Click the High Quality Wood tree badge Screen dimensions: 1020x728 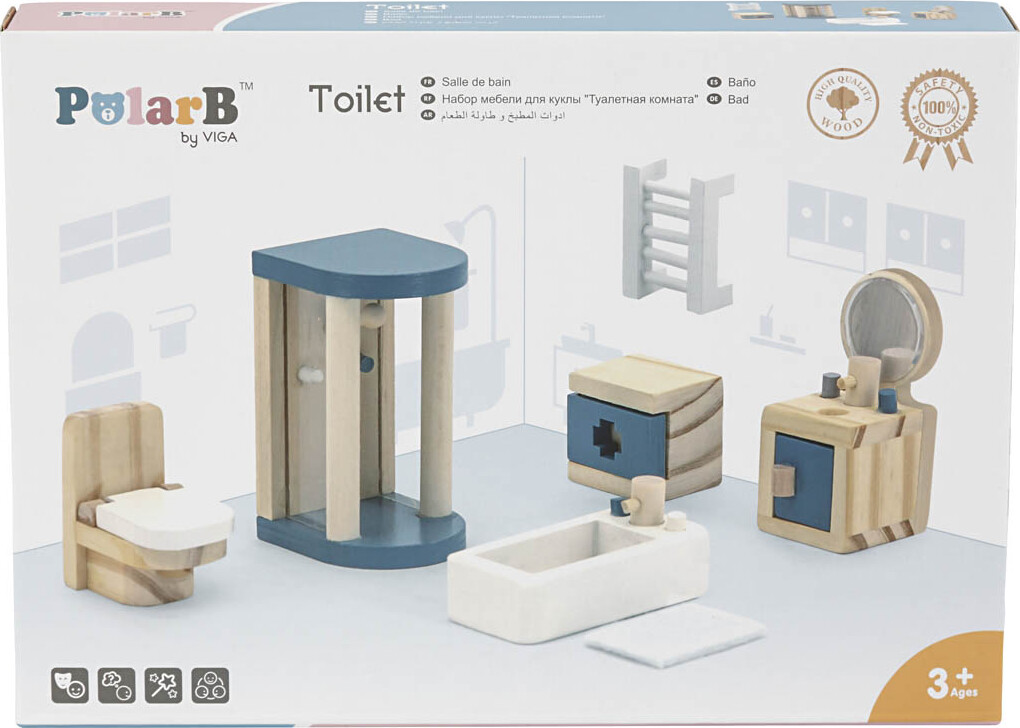pyautogui.click(x=843, y=104)
